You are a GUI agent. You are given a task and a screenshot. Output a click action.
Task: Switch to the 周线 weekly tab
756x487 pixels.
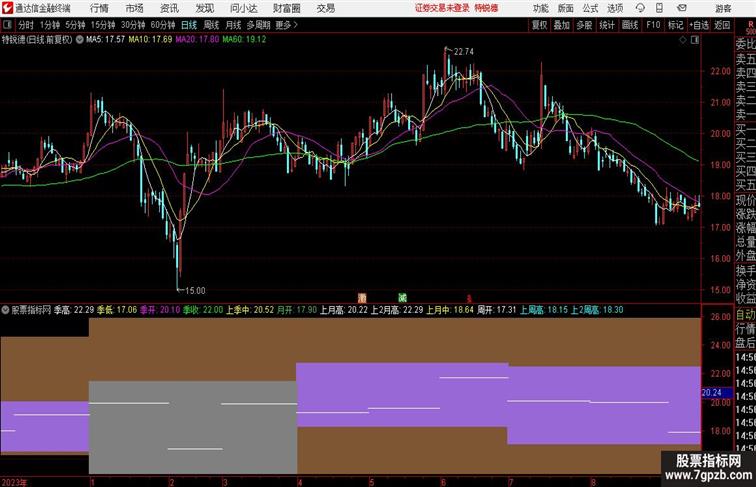coord(211,25)
